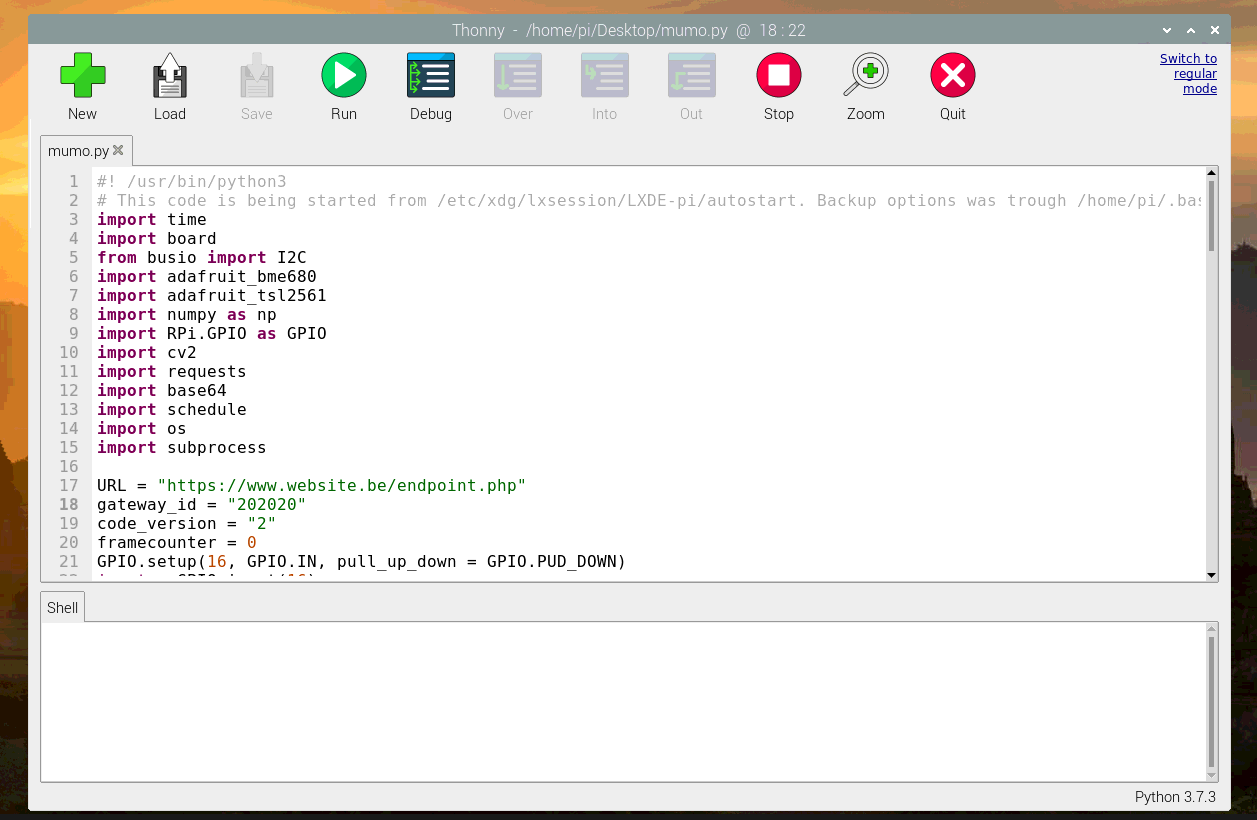The image size is (1257, 820).
Task: Click the Step Into toolbar icon
Action: 604,76
